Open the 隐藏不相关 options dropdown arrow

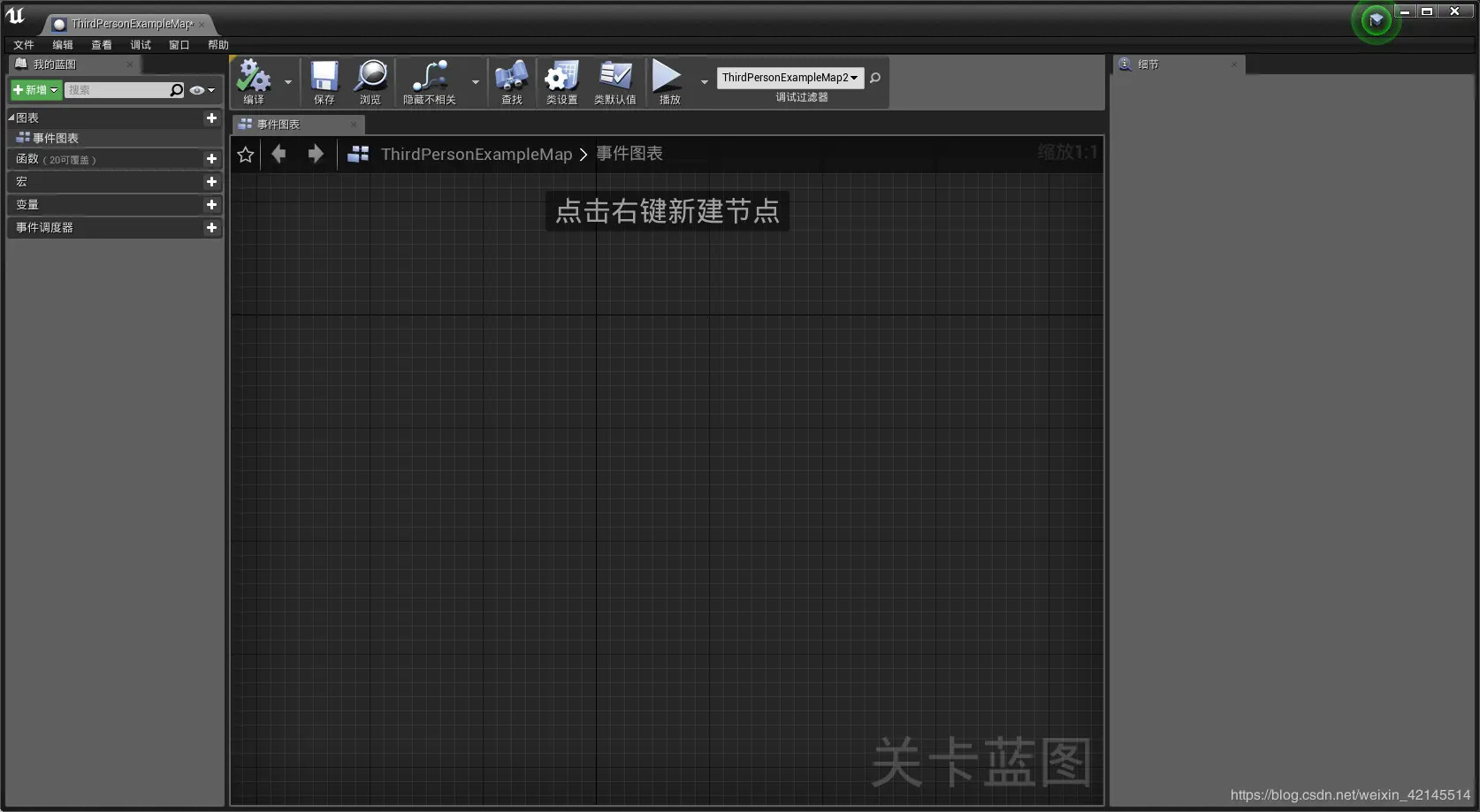click(x=476, y=82)
